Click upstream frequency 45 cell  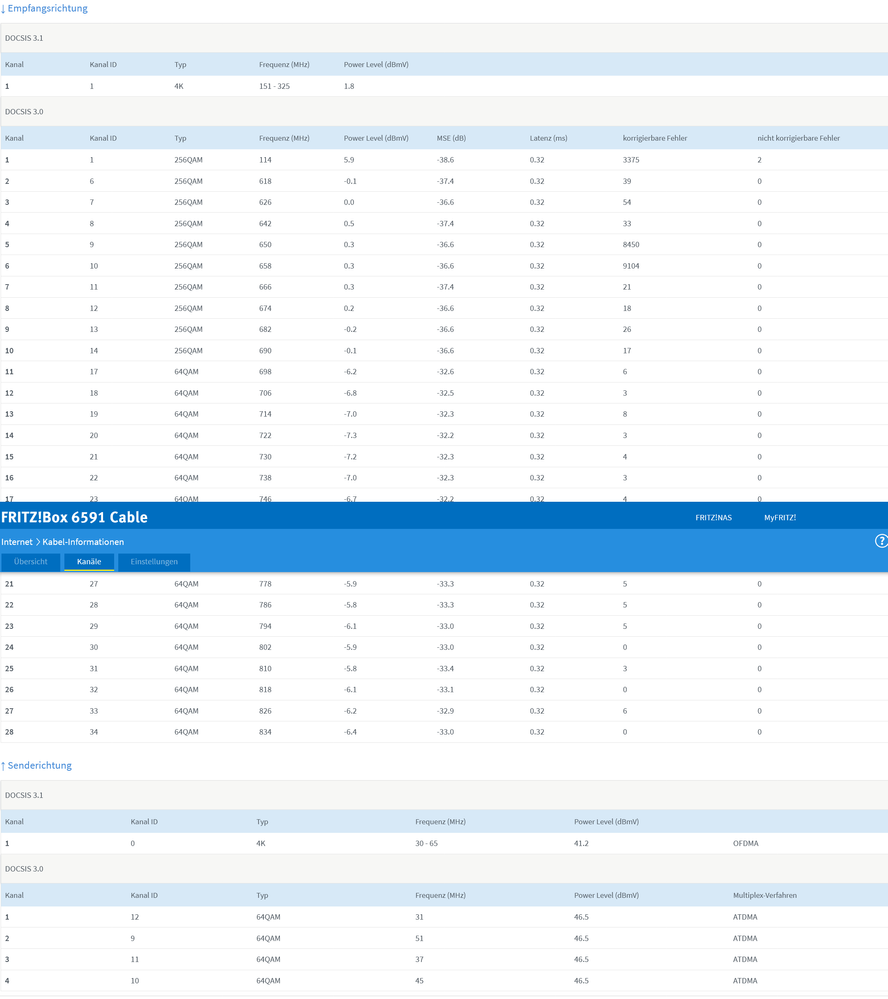tap(419, 981)
